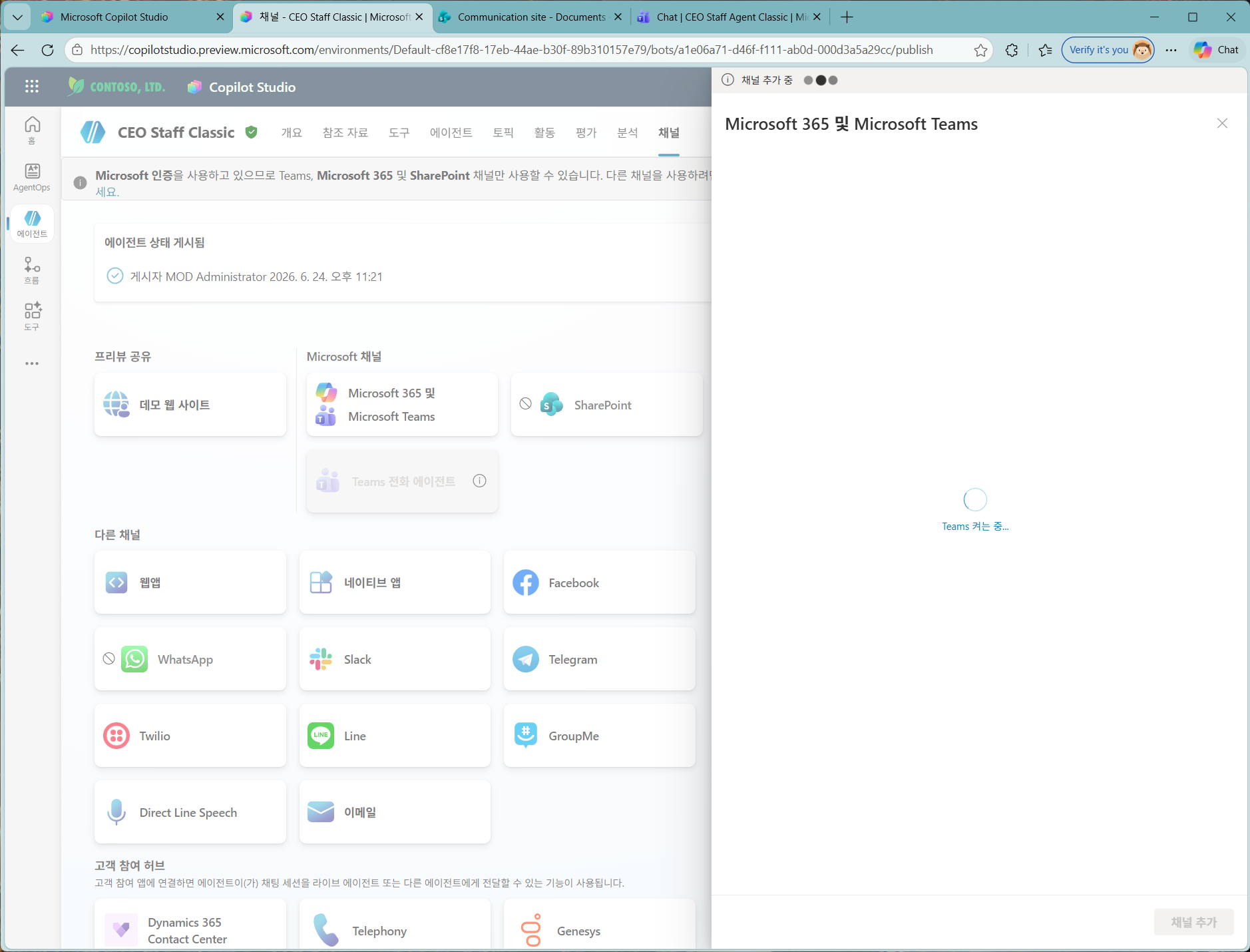Viewport: 1250px width, 952px height.
Task: Switch to Communication site - Documents browser tab
Action: [x=532, y=17]
